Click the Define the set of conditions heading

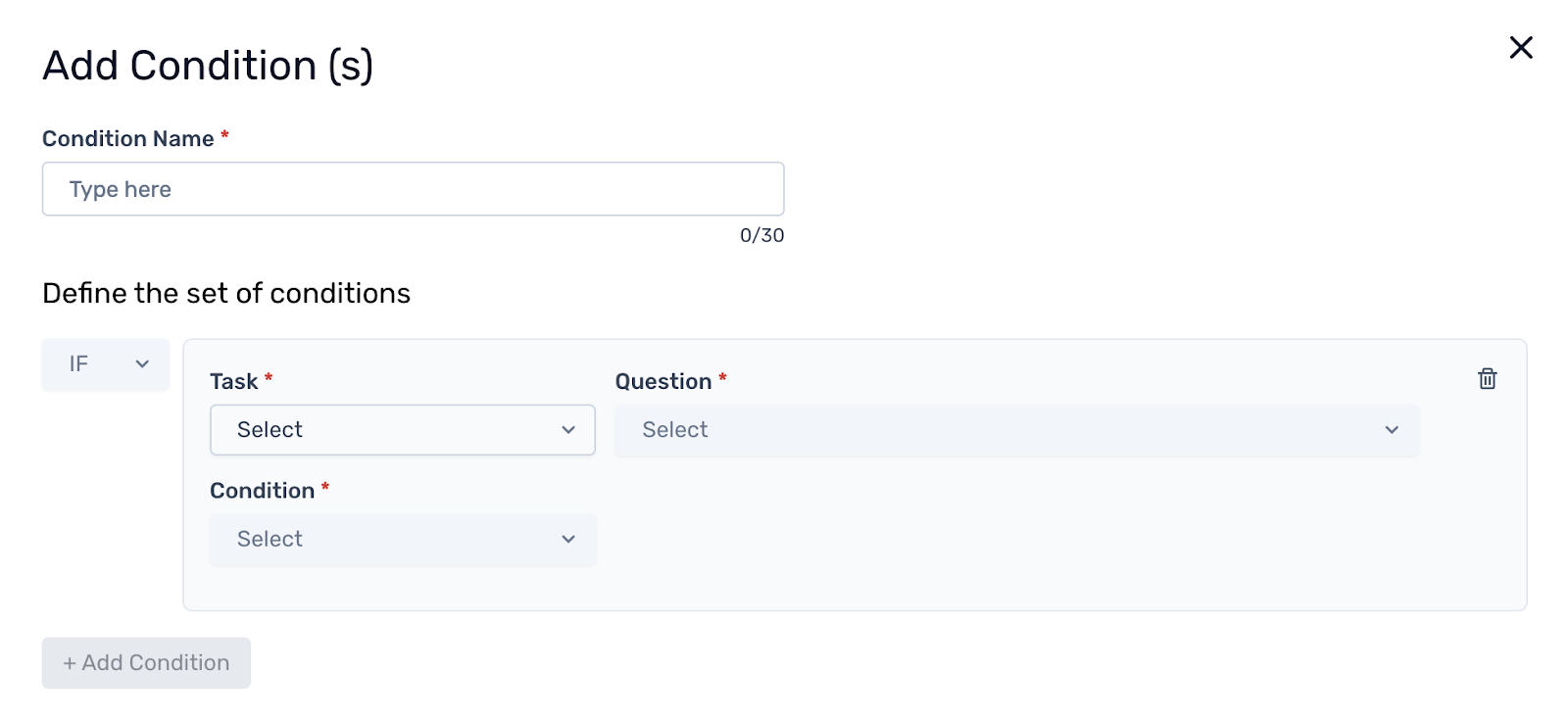225,292
